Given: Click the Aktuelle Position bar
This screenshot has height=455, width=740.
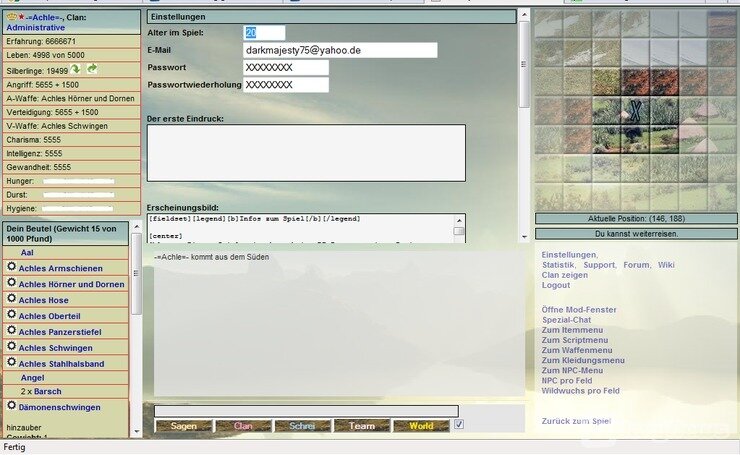Looking at the screenshot, I should 636,219.
